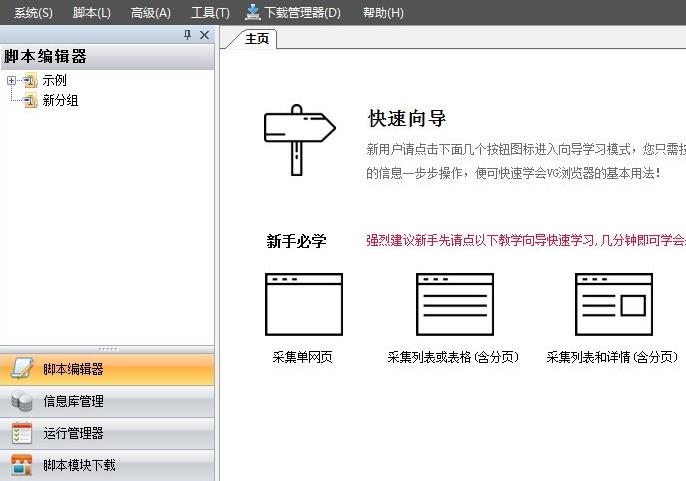Open the 高级(A) menu
The image size is (686, 481).
click(151, 13)
